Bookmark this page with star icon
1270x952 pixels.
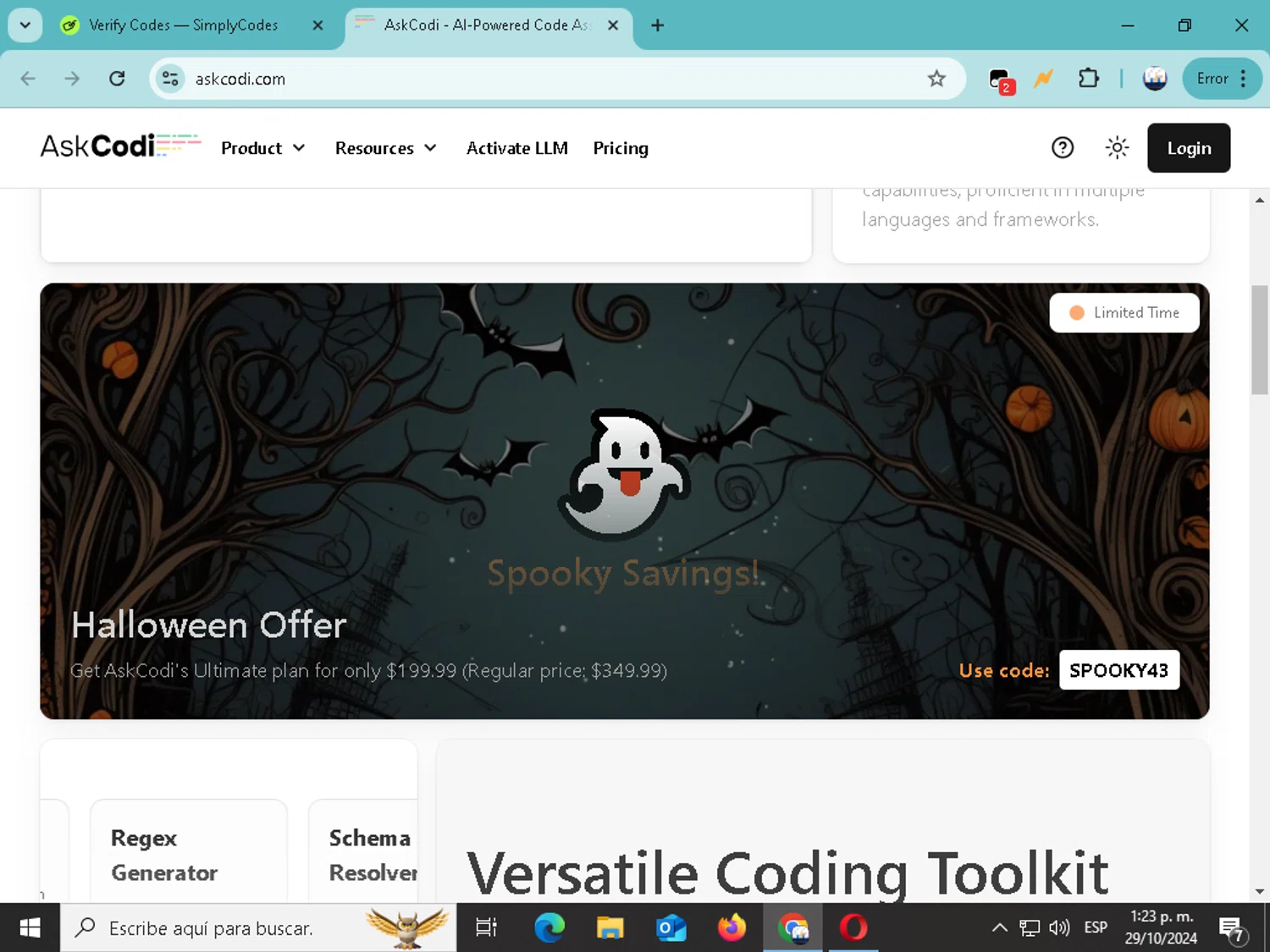coord(936,79)
